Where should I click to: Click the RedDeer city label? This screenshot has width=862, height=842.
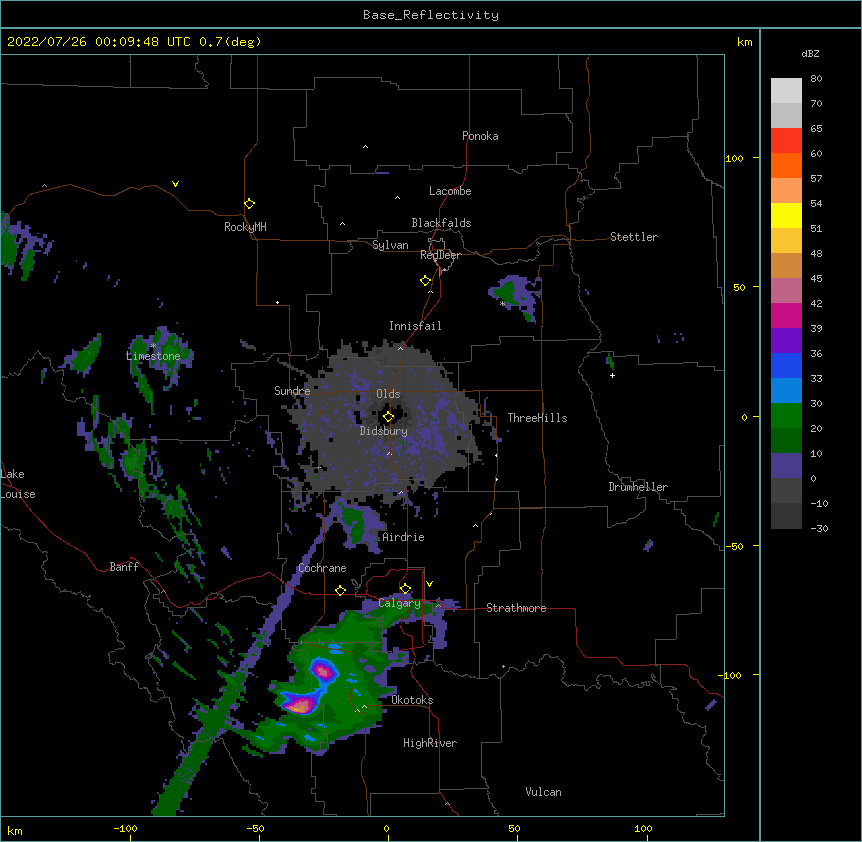440,255
